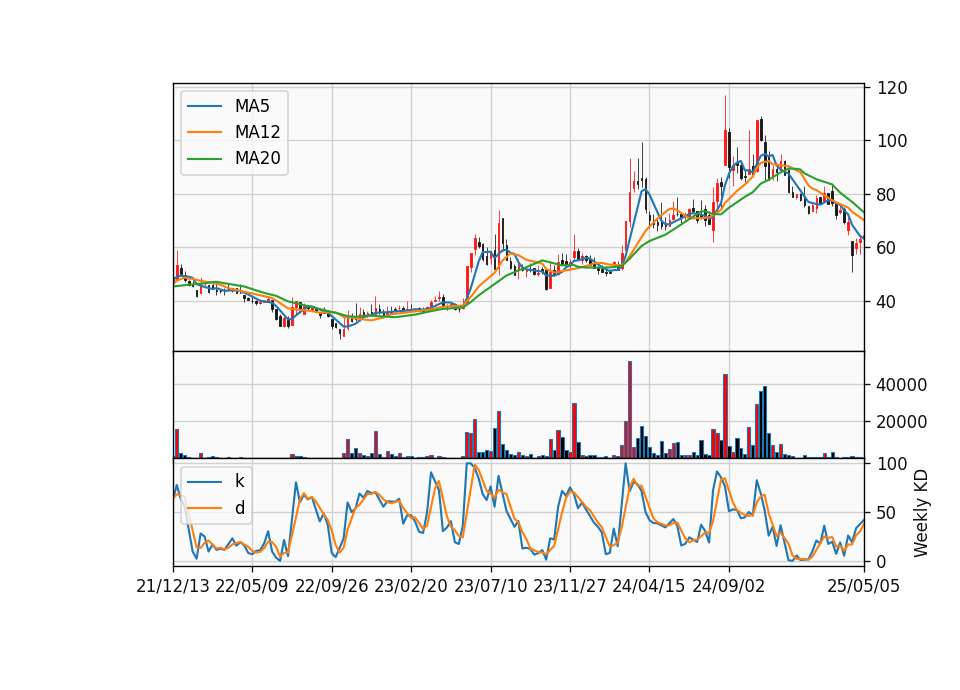Click the 22/09/26 date label
The width and height of the screenshot is (960, 690).
click(332, 587)
